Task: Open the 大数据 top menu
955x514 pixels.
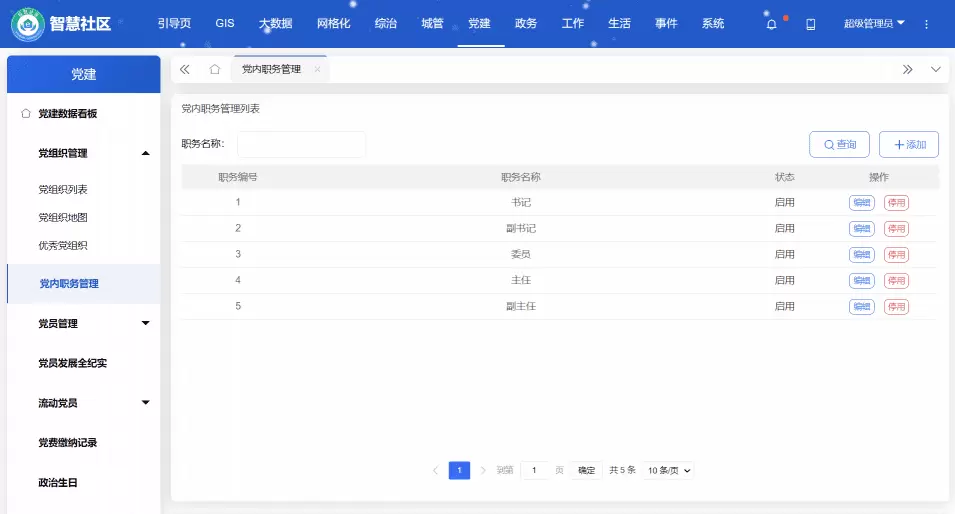Action: [275, 23]
